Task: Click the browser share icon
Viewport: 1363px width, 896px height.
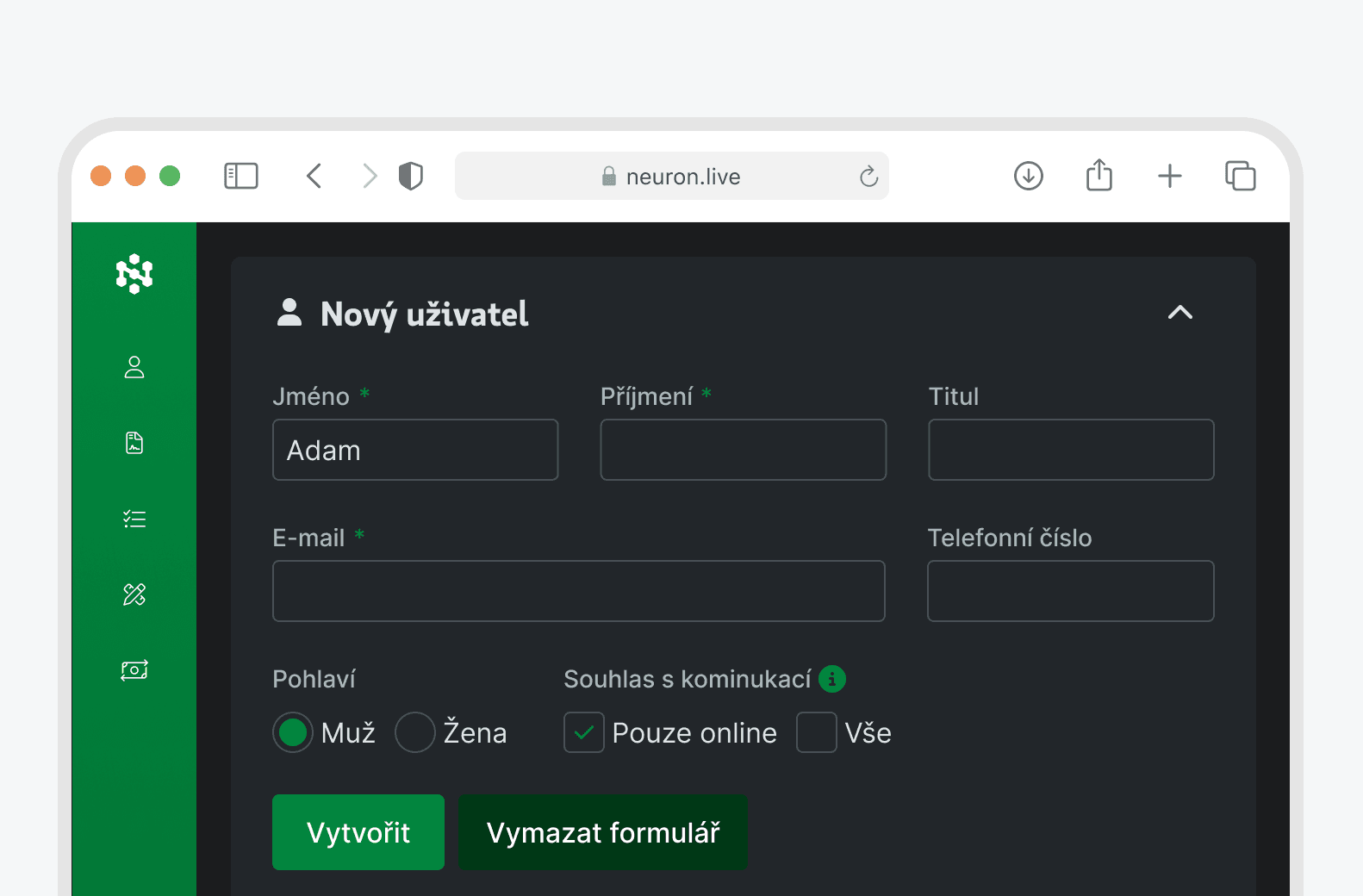Action: pos(1098,176)
